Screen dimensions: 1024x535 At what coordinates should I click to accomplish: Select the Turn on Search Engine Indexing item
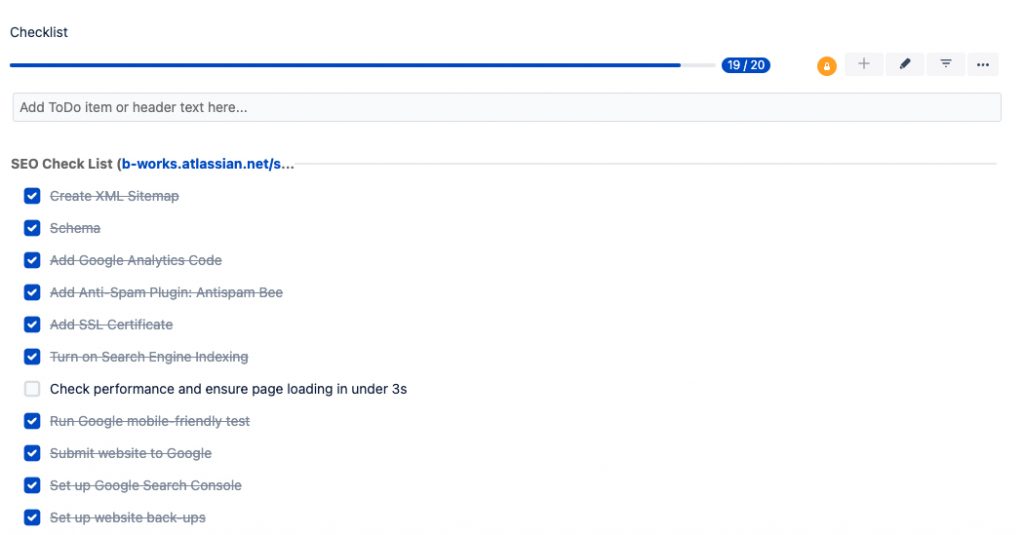tap(149, 357)
